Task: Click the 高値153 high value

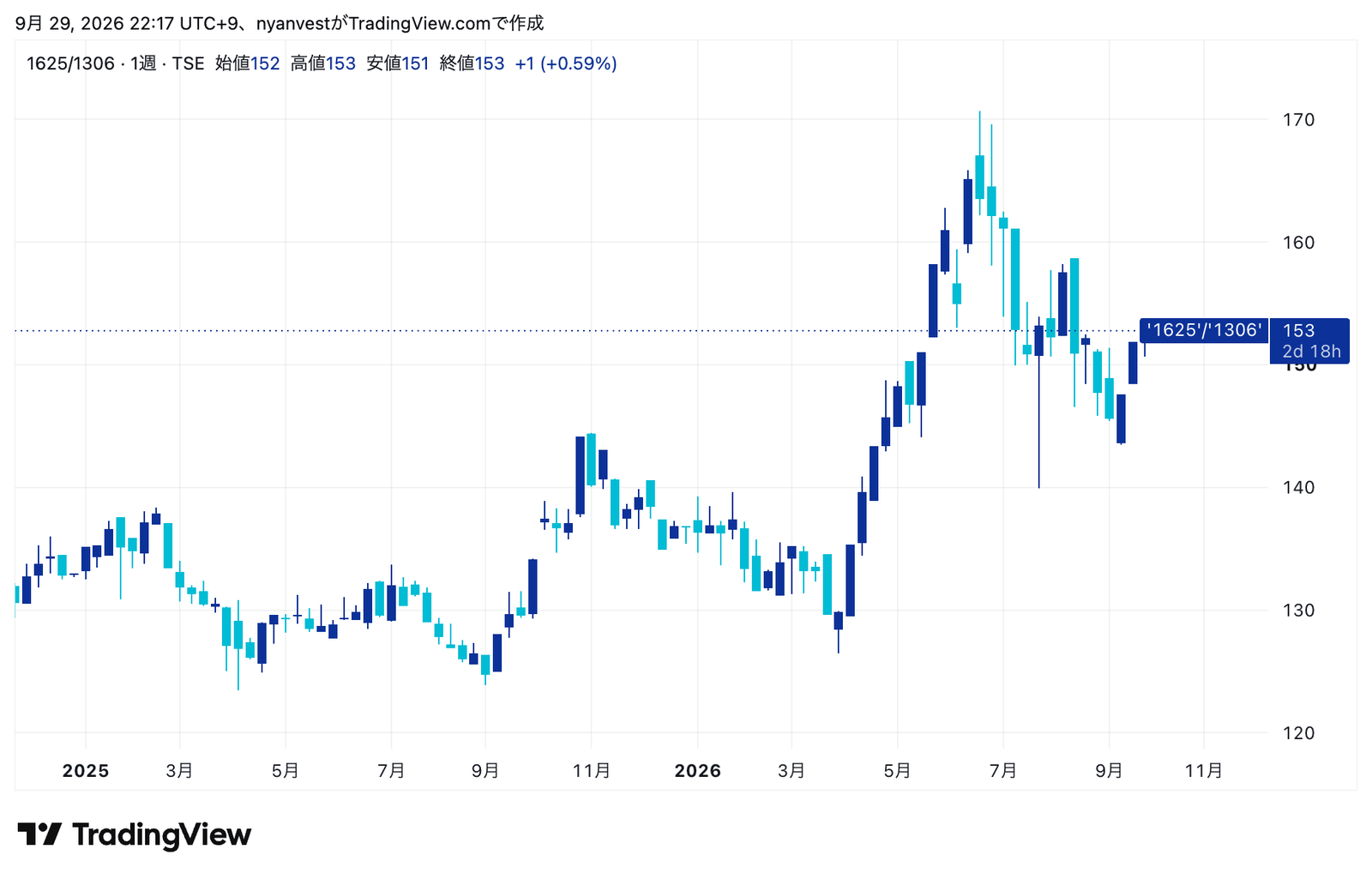Action: (322, 63)
